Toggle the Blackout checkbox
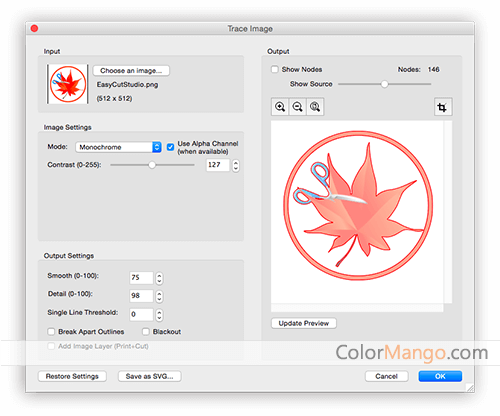 [x=146, y=332]
